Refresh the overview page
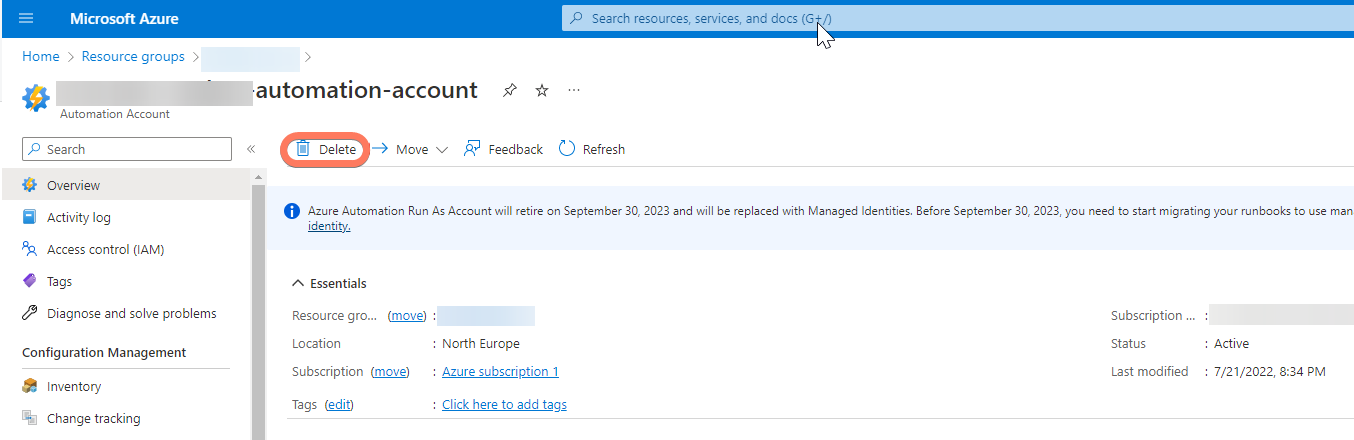This screenshot has height=440, width=1354. coord(592,149)
